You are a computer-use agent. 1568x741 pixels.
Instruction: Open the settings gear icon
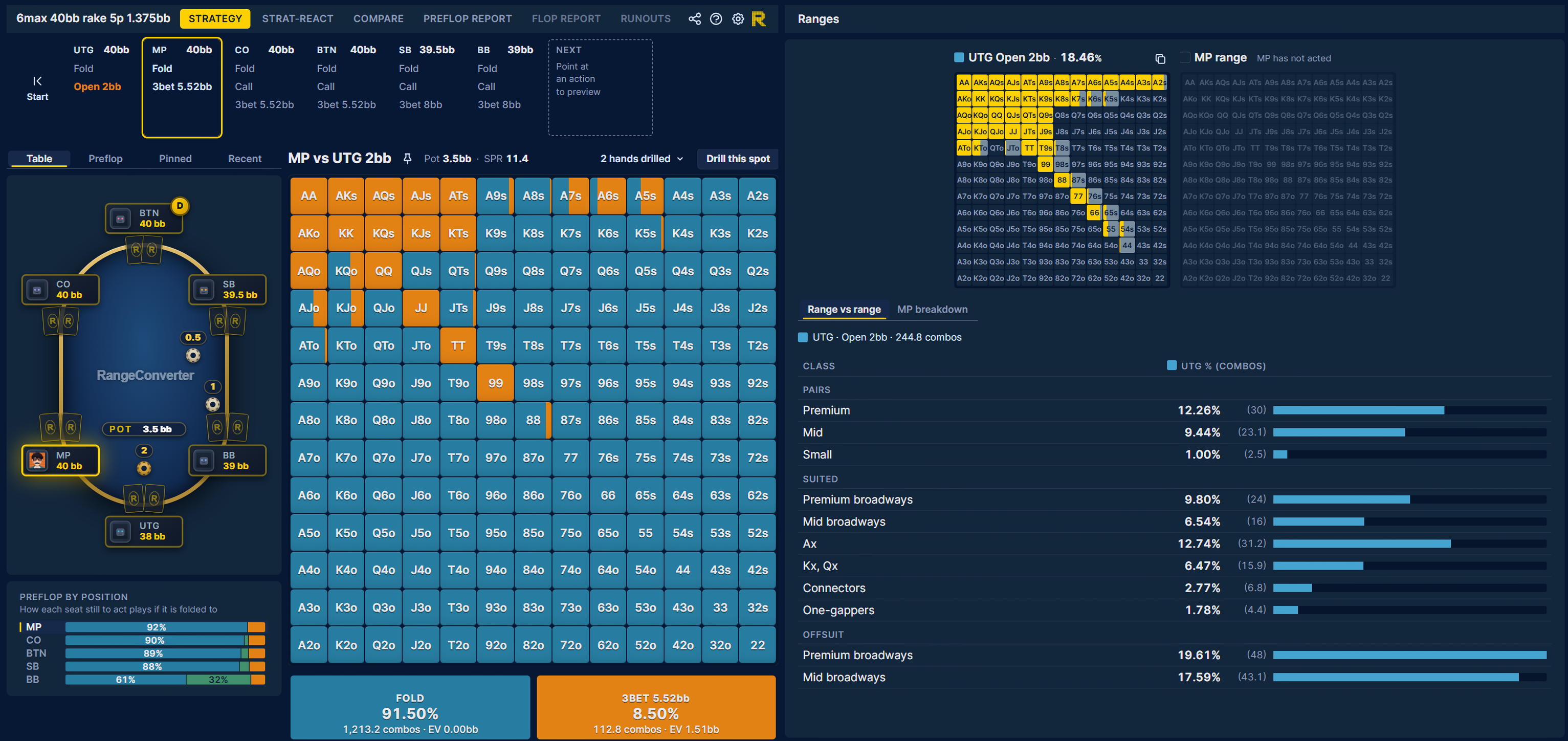pos(738,19)
